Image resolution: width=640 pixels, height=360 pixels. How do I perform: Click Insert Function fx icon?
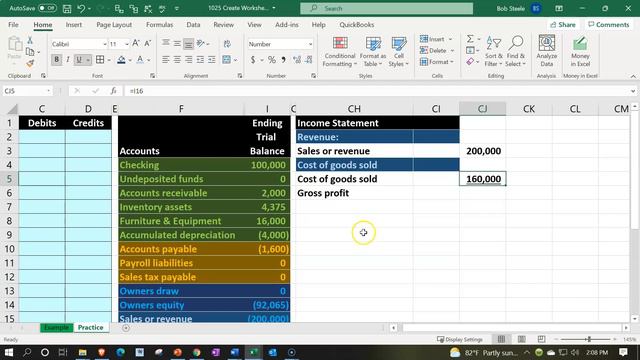[x=113, y=91]
